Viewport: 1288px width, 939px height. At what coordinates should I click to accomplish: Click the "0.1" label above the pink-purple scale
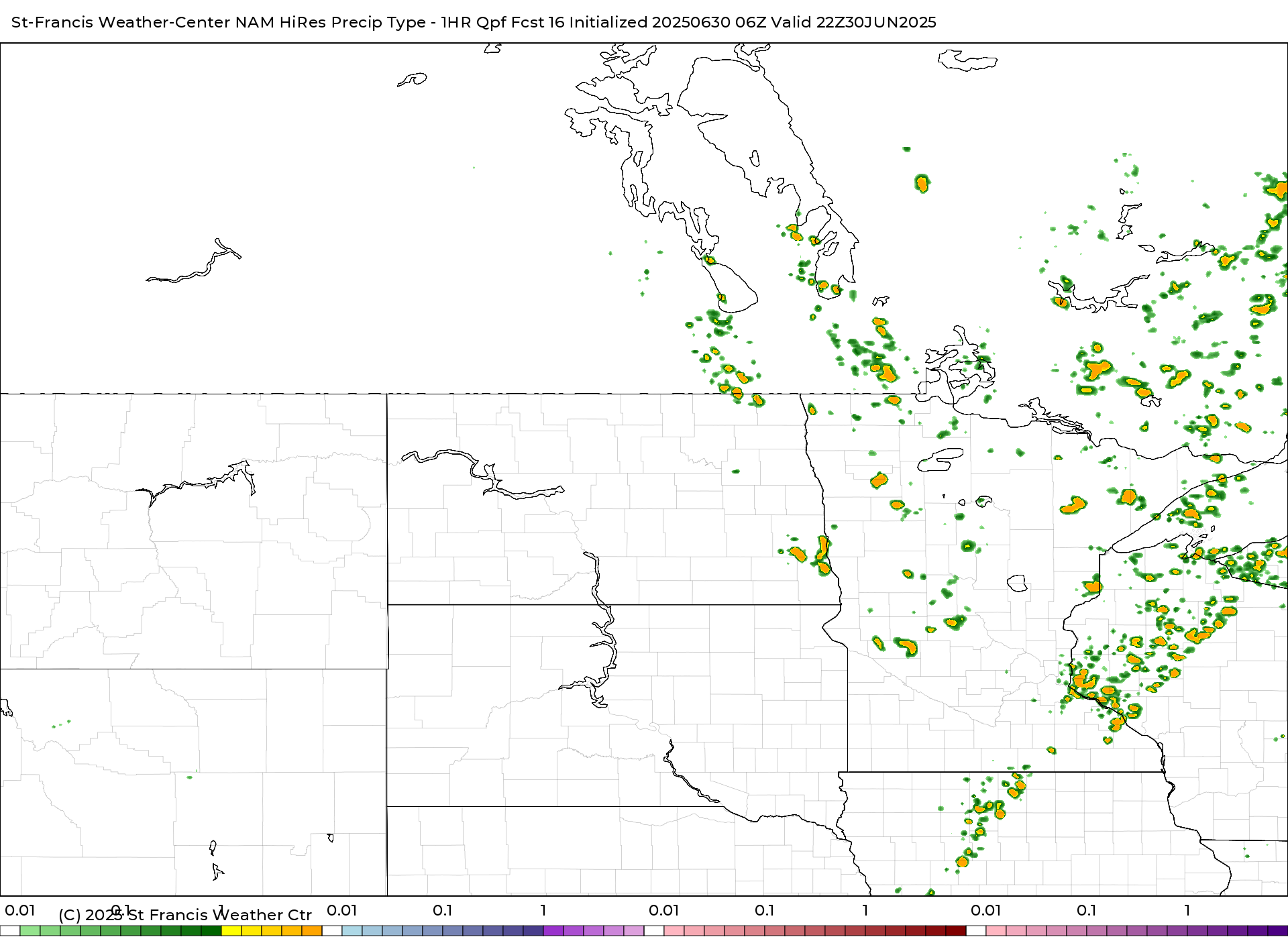coord(1087,910)
